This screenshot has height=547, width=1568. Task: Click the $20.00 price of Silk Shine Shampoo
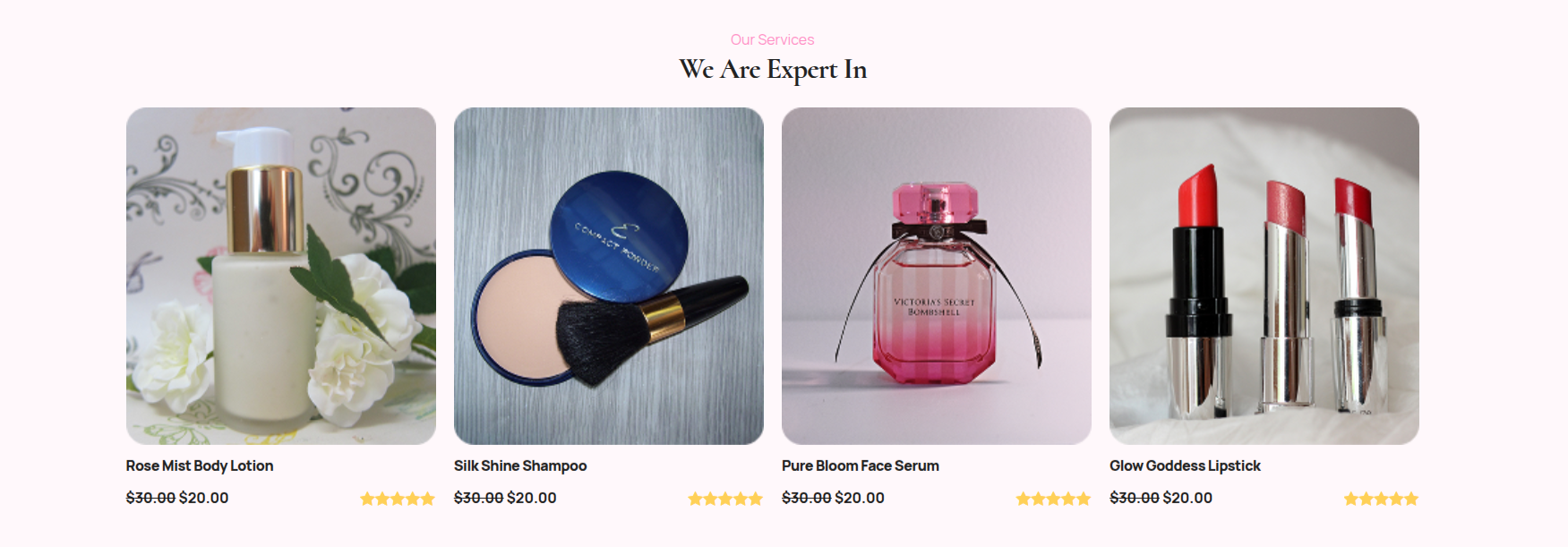(x=532, y=498)
